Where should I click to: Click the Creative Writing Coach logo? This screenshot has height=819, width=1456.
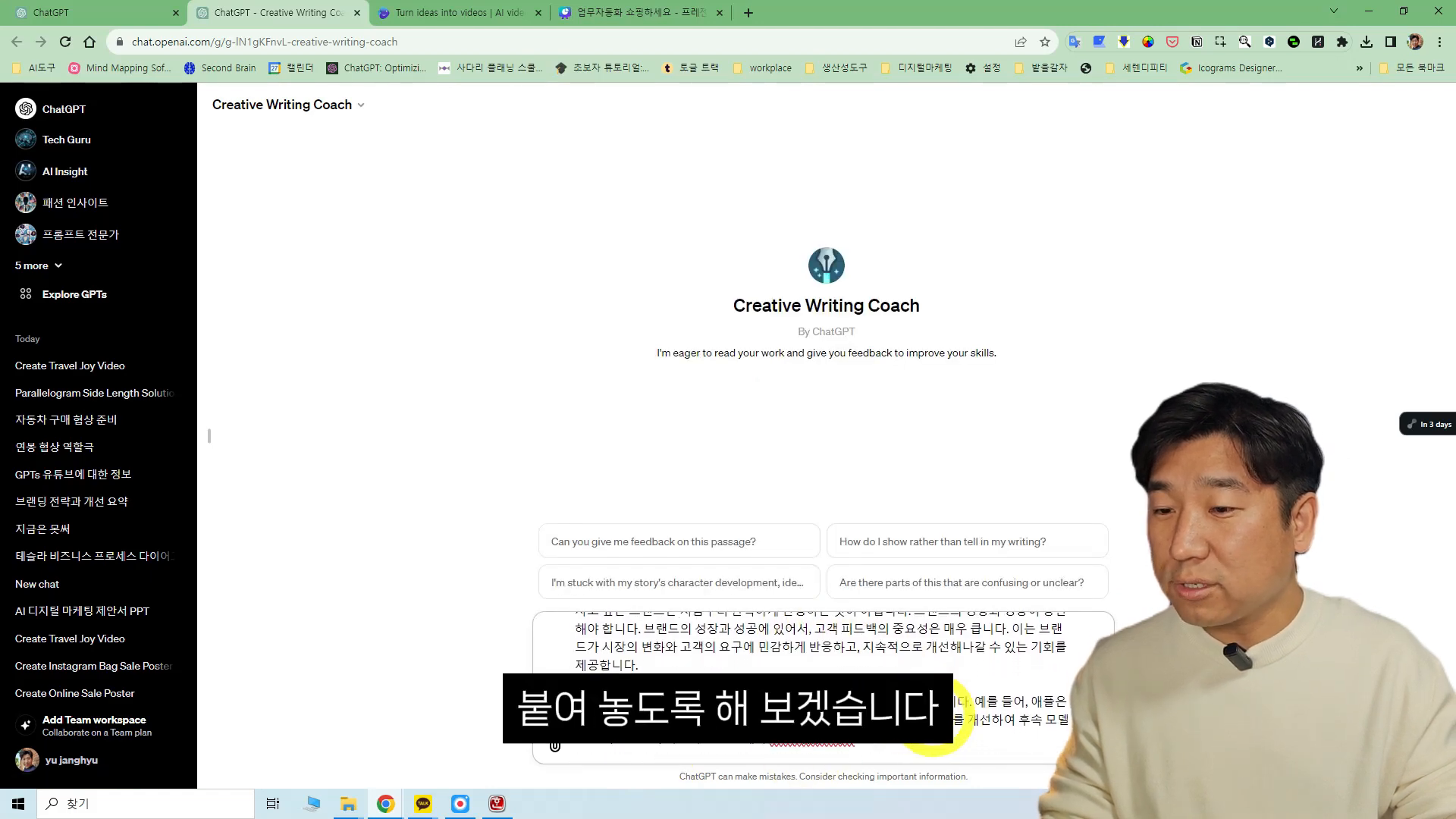coord(826,265)
